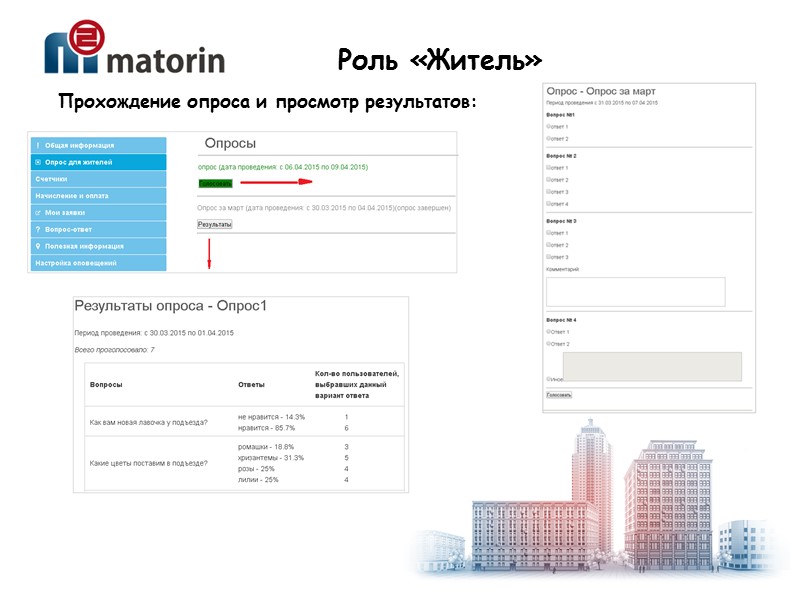Screen dimensions: 800x600
Task: Select ответ 1 for Вопрос №1
Action: click(549, 127)
